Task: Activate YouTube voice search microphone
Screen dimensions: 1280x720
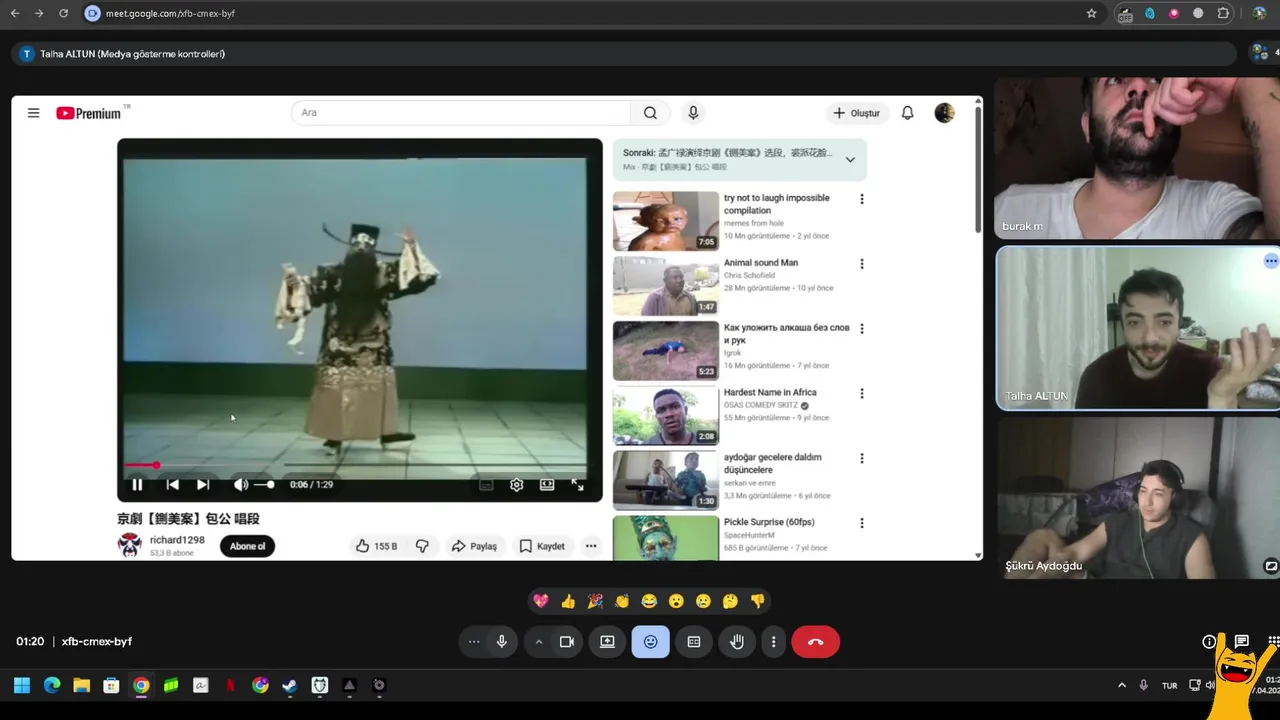Action: pyautogui.click(x=693, y=113)
